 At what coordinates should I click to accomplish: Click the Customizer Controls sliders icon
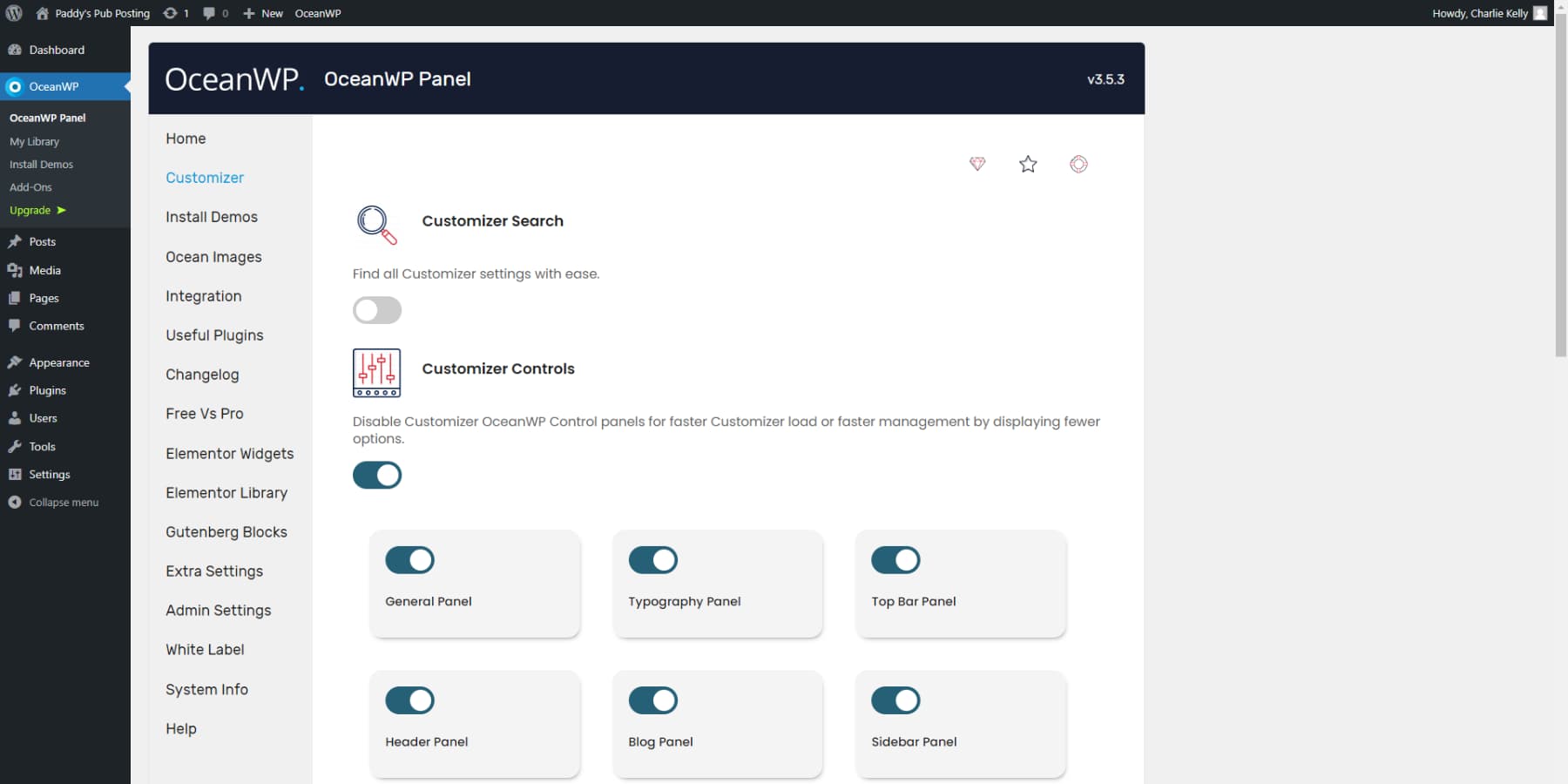(x=376, y=373)
